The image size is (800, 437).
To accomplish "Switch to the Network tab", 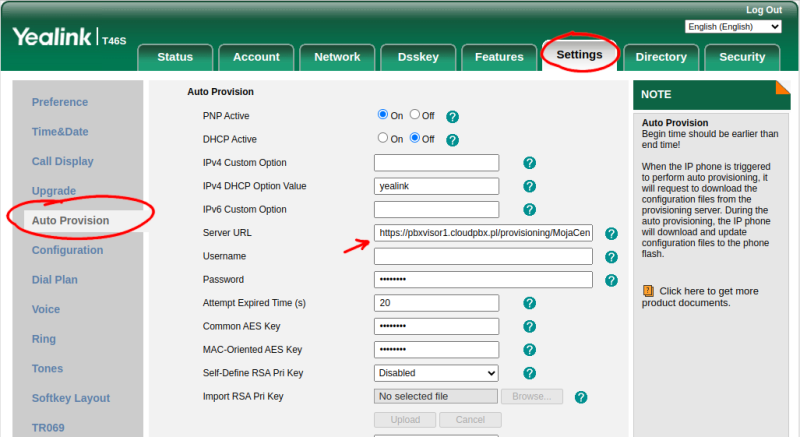I will click(337, 57).
